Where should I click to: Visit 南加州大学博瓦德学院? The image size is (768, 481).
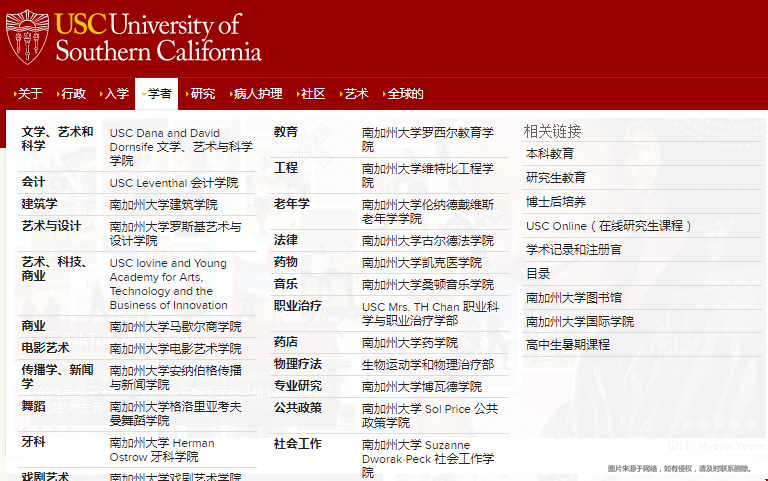coord(422,386)
